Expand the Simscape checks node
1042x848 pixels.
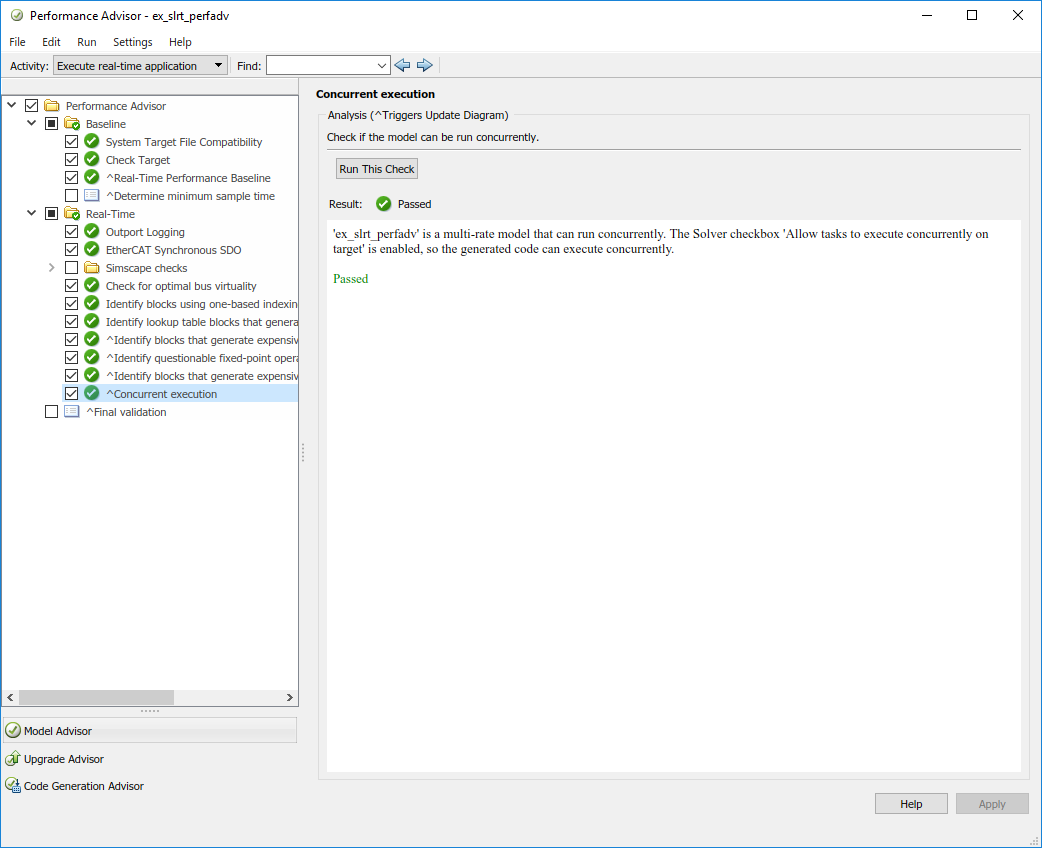click(51, 268)
